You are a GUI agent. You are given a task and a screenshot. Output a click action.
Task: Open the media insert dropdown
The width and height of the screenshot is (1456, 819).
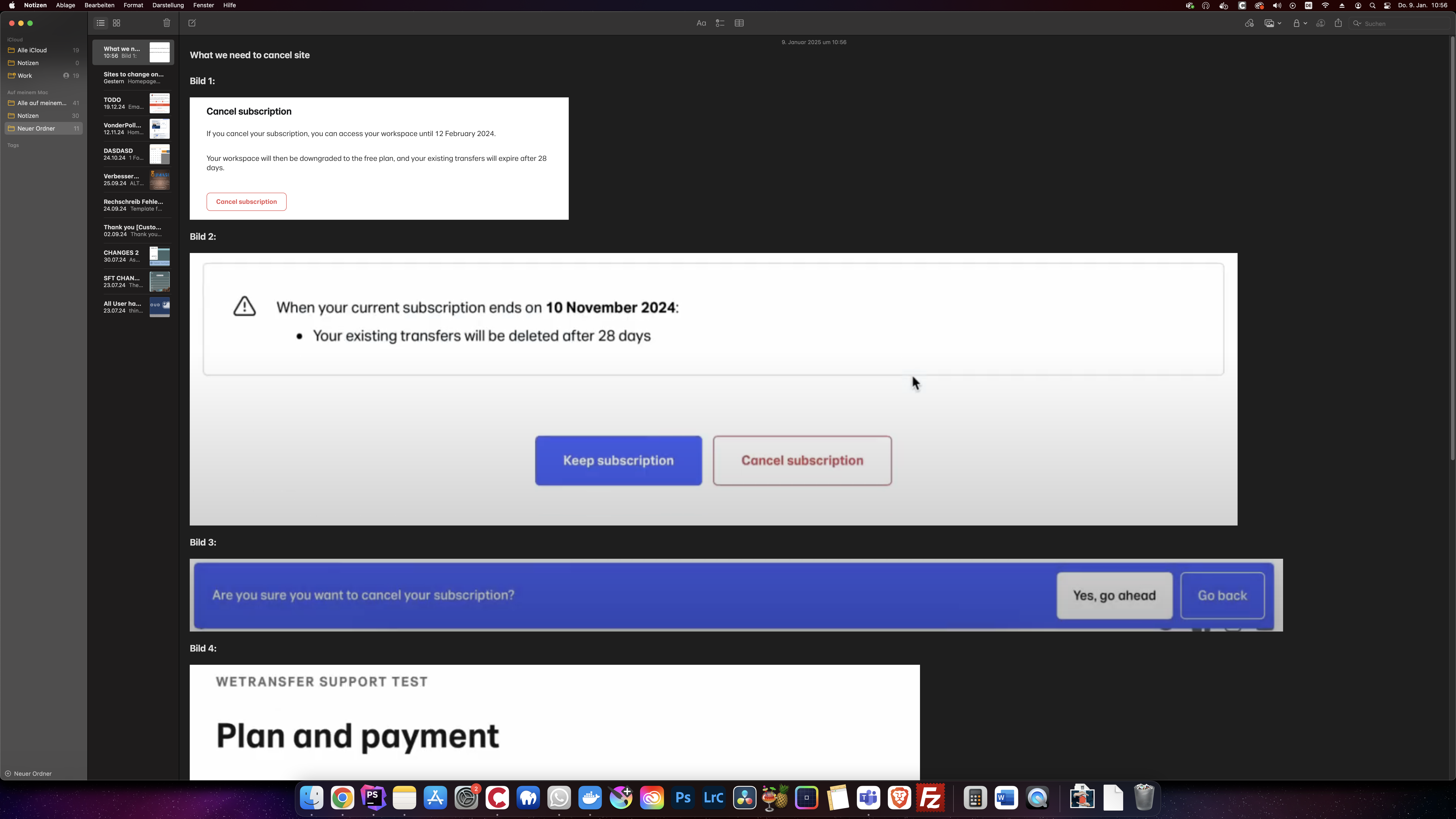(x=1273, y=23)
